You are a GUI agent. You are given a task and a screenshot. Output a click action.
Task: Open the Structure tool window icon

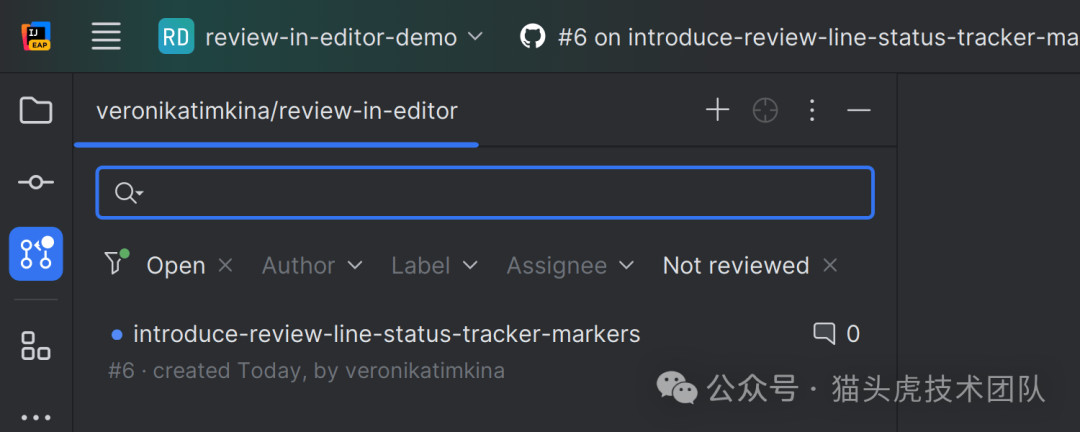[36, 346]
